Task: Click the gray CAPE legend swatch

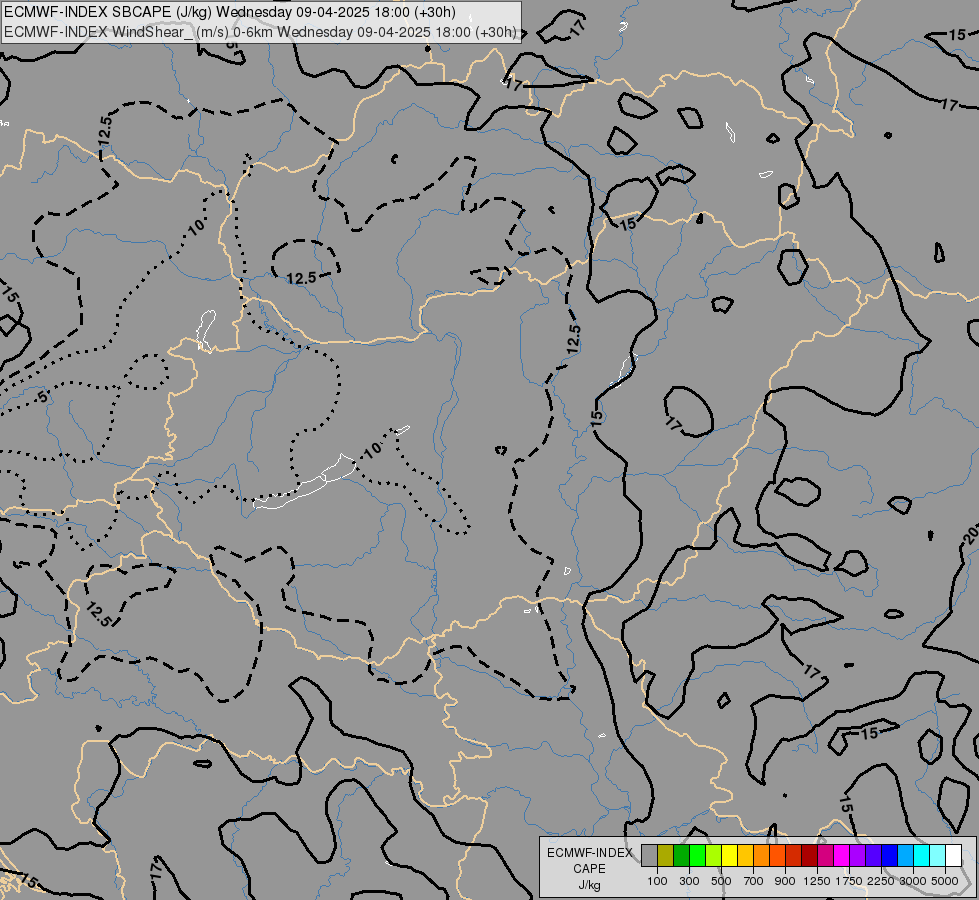Action: tap(649, 856)
